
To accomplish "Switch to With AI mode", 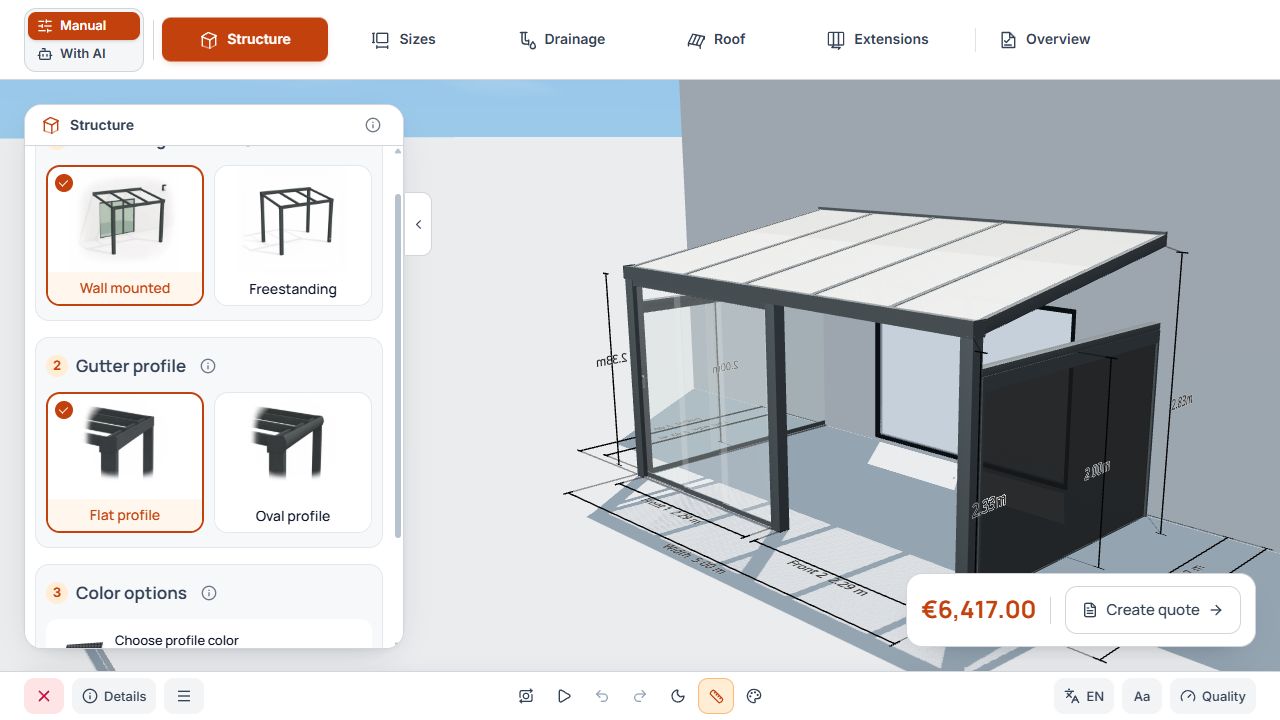I will click(84, 54).
